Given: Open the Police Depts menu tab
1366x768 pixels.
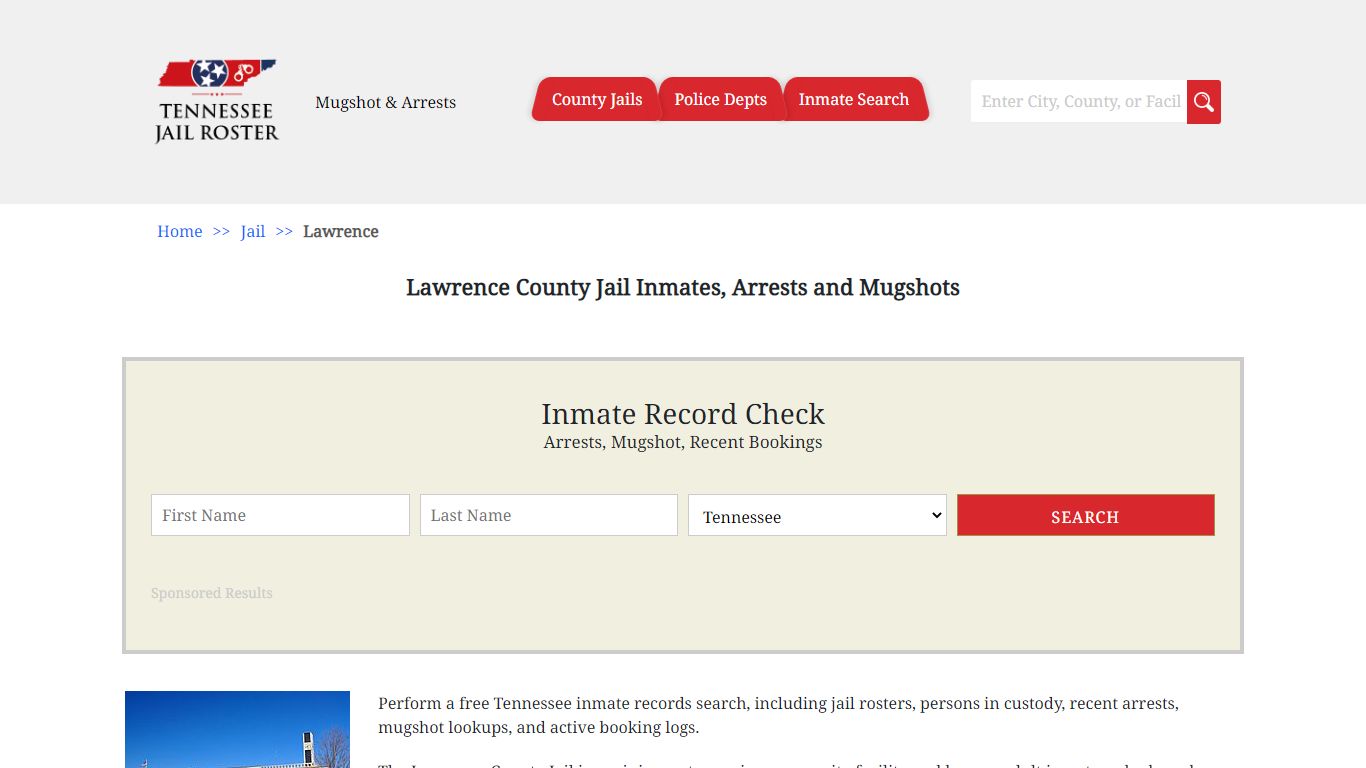Looking at the screenshot, I should (720, 99).
